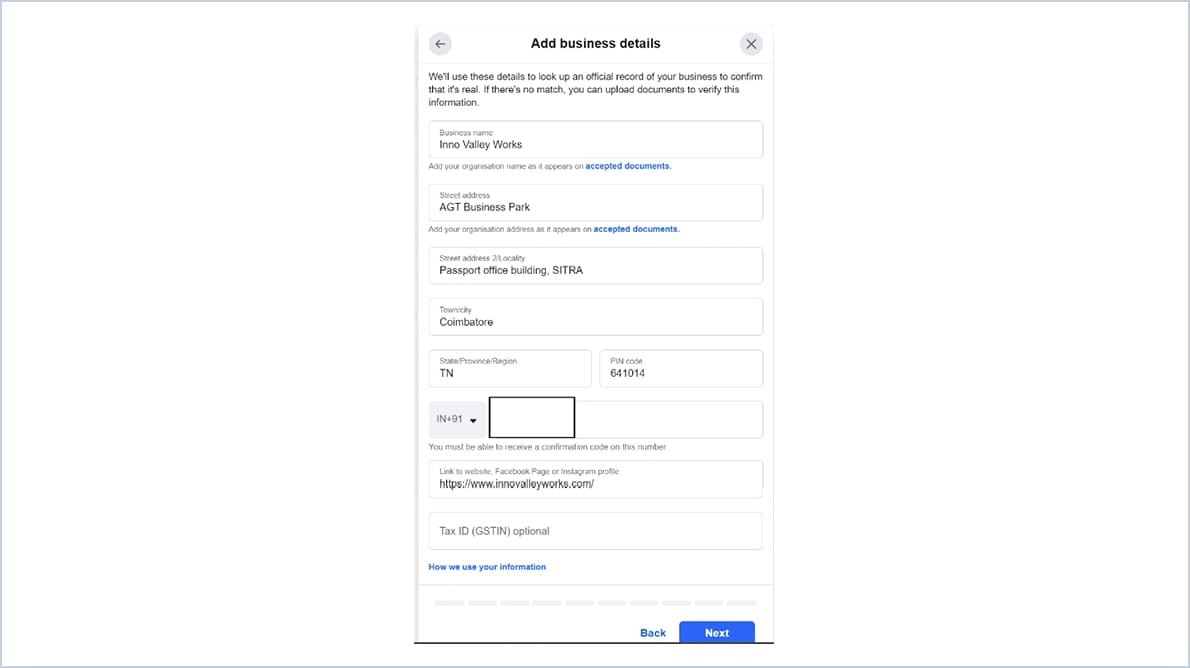Click the Street address 2/Locality field

pos(596,266)
